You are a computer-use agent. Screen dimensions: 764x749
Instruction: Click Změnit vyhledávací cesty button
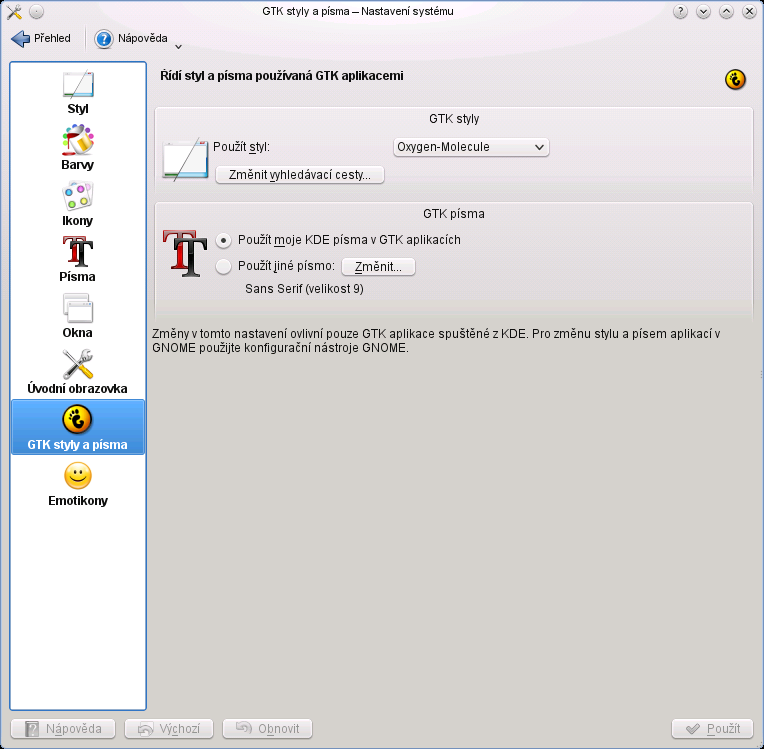coord(300,175)
